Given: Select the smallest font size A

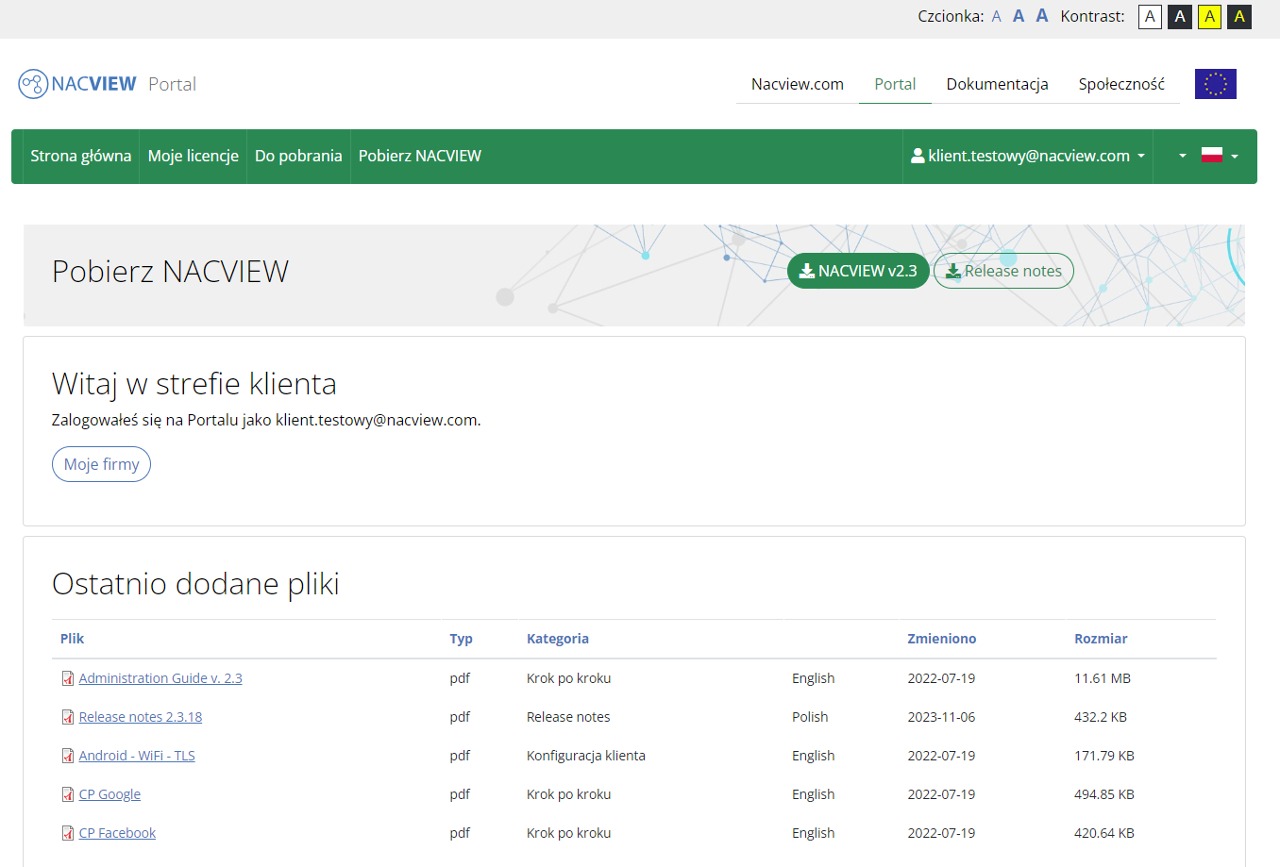Looking at the screenshot, I should [996, 17].
